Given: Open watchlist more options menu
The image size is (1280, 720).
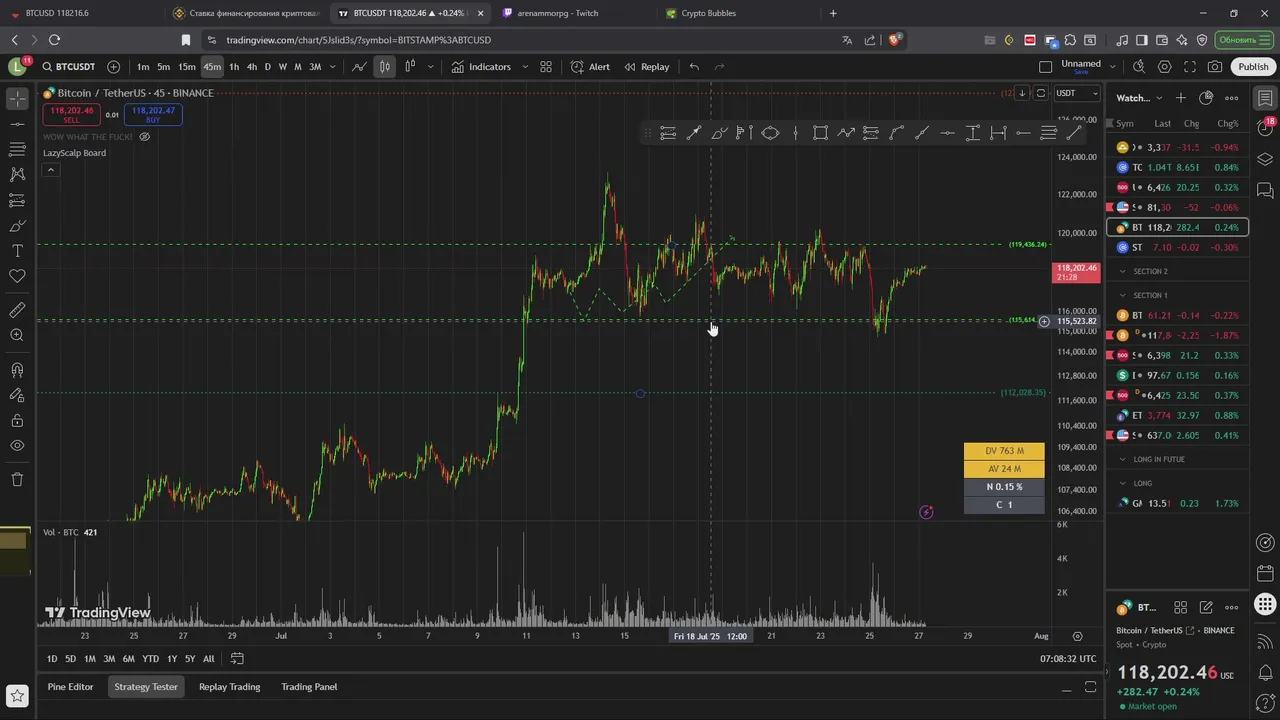Looking at the screenshot, I should [1231, 98].
